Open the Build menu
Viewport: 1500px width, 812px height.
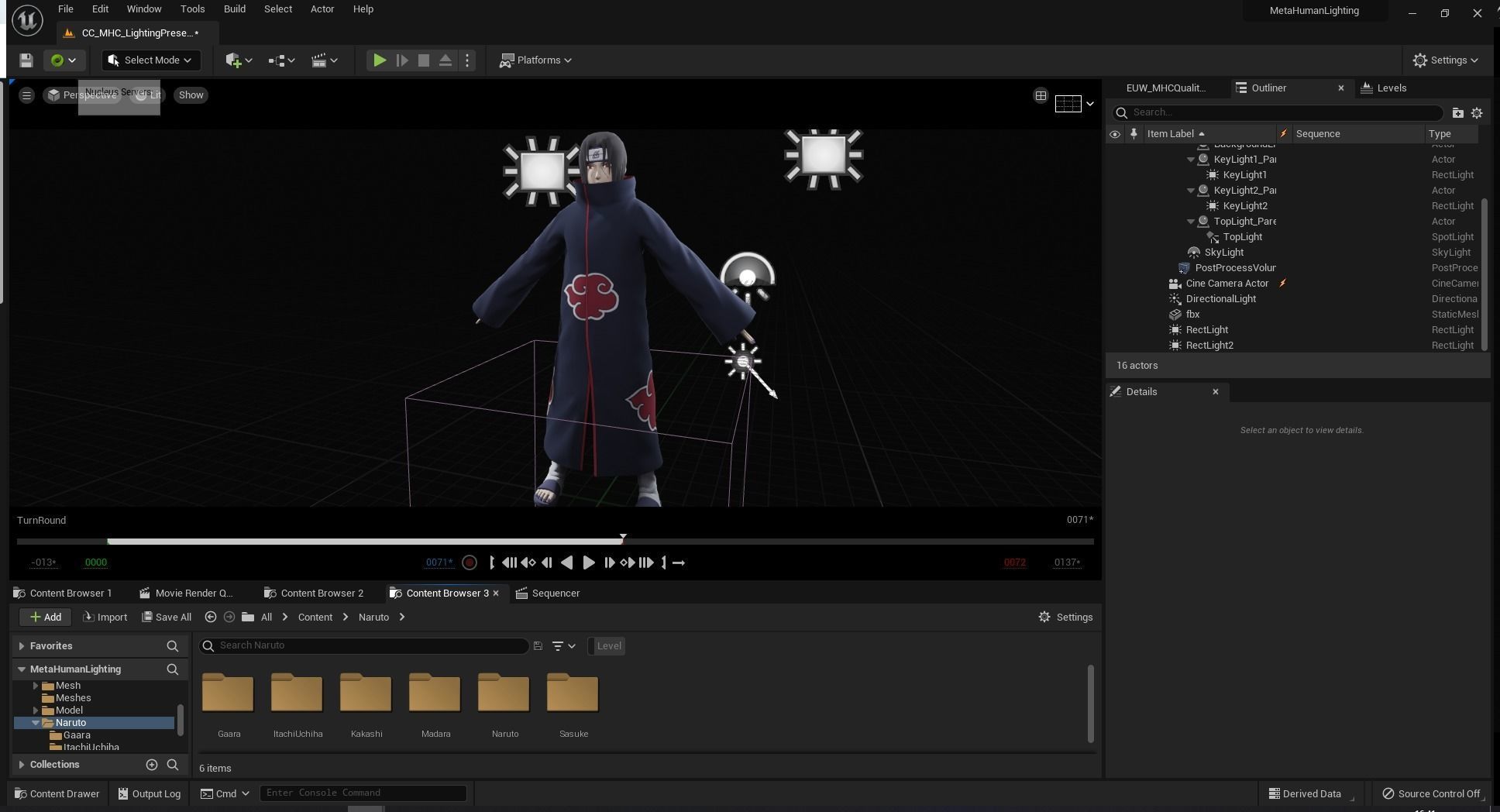click(x=234, y=9)
